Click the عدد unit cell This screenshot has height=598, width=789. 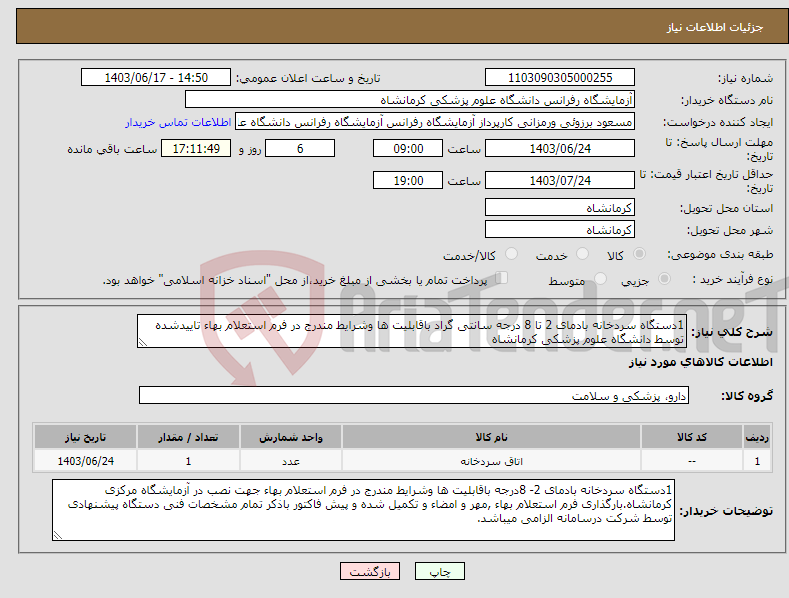click(x=291, y=461)
